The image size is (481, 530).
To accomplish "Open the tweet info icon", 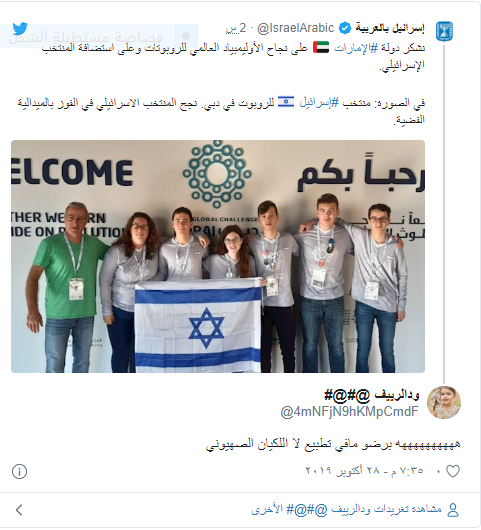I will [19, 471].
